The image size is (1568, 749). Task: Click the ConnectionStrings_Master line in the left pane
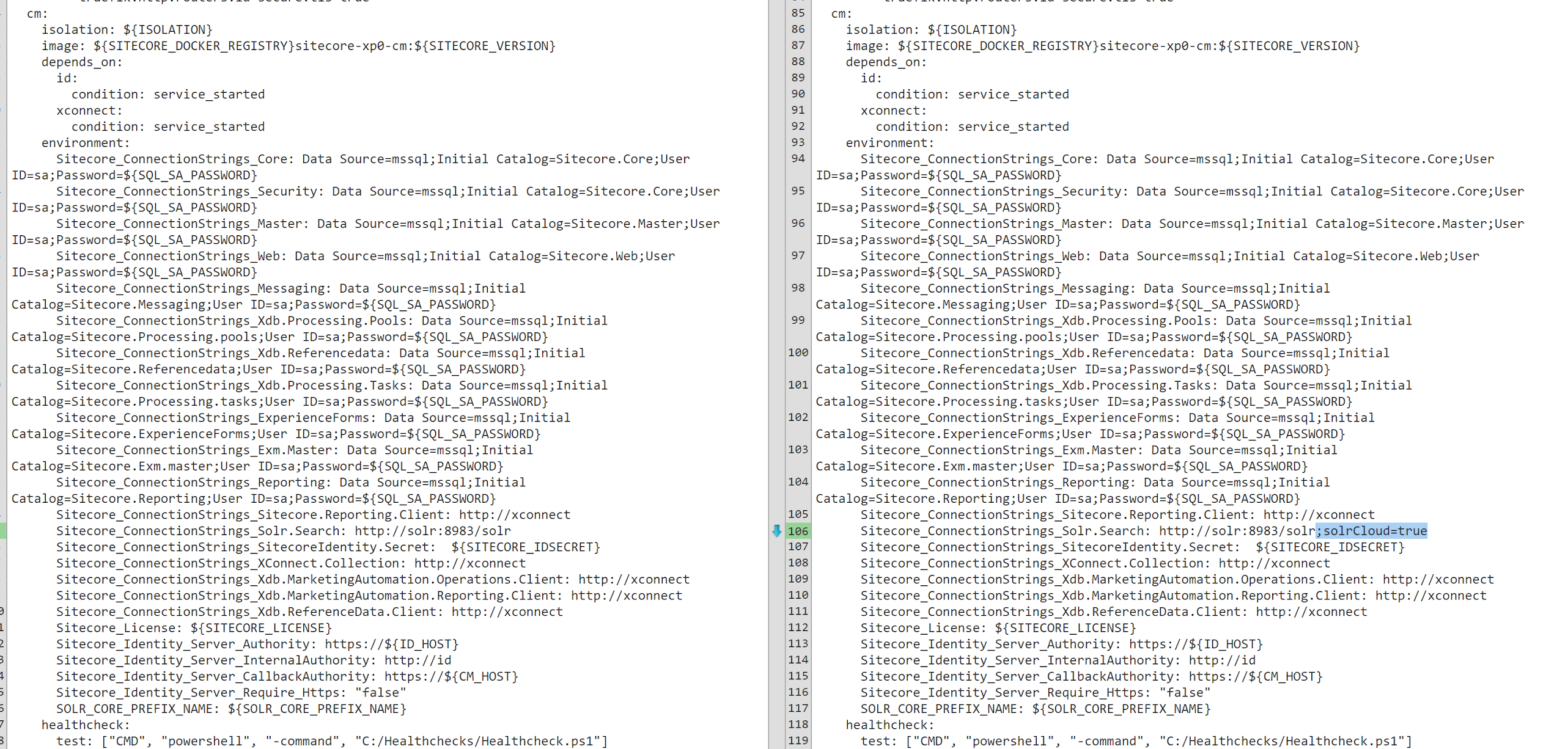click(366, 232)
